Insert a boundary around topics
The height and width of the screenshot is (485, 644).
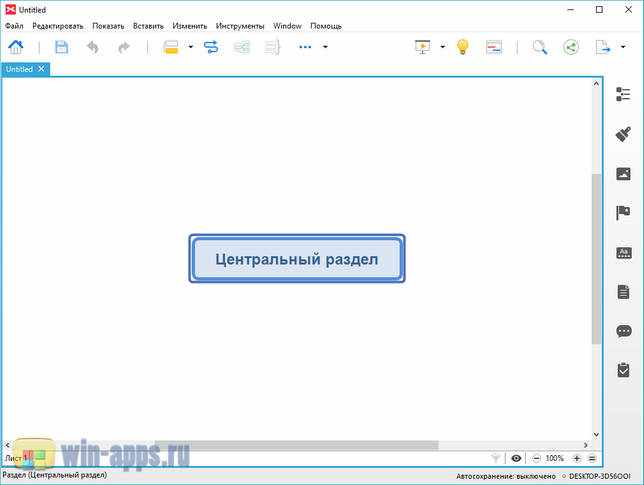click(242, 47)
